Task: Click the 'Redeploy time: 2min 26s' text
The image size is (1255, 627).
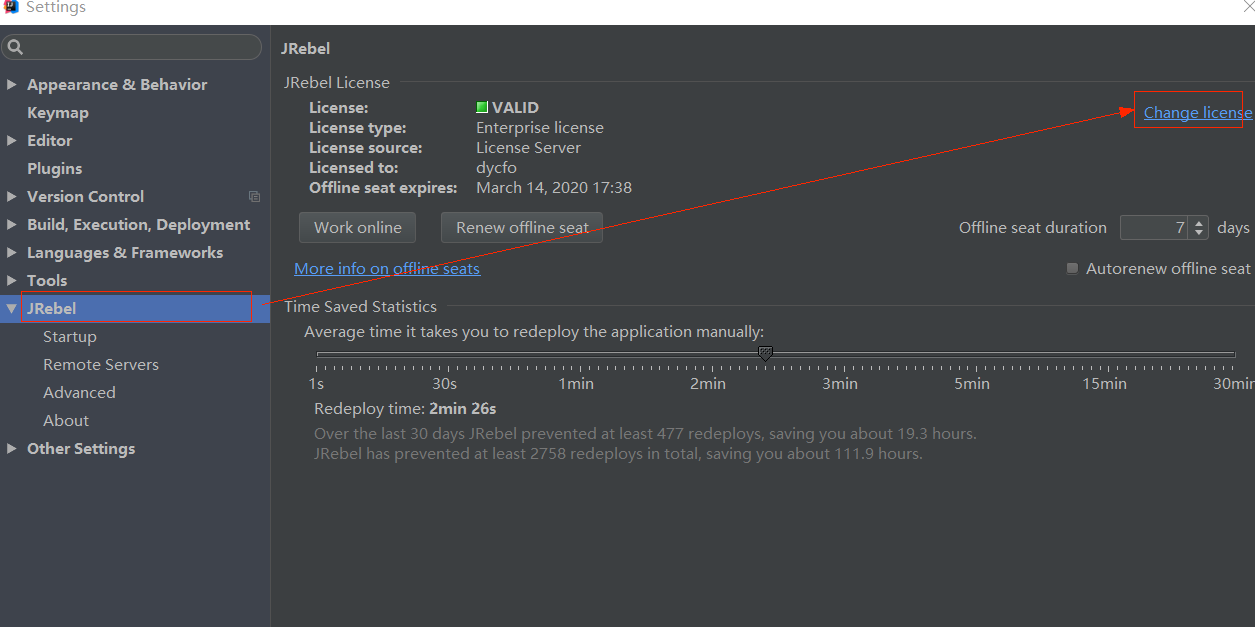Action: pos(405,409)
